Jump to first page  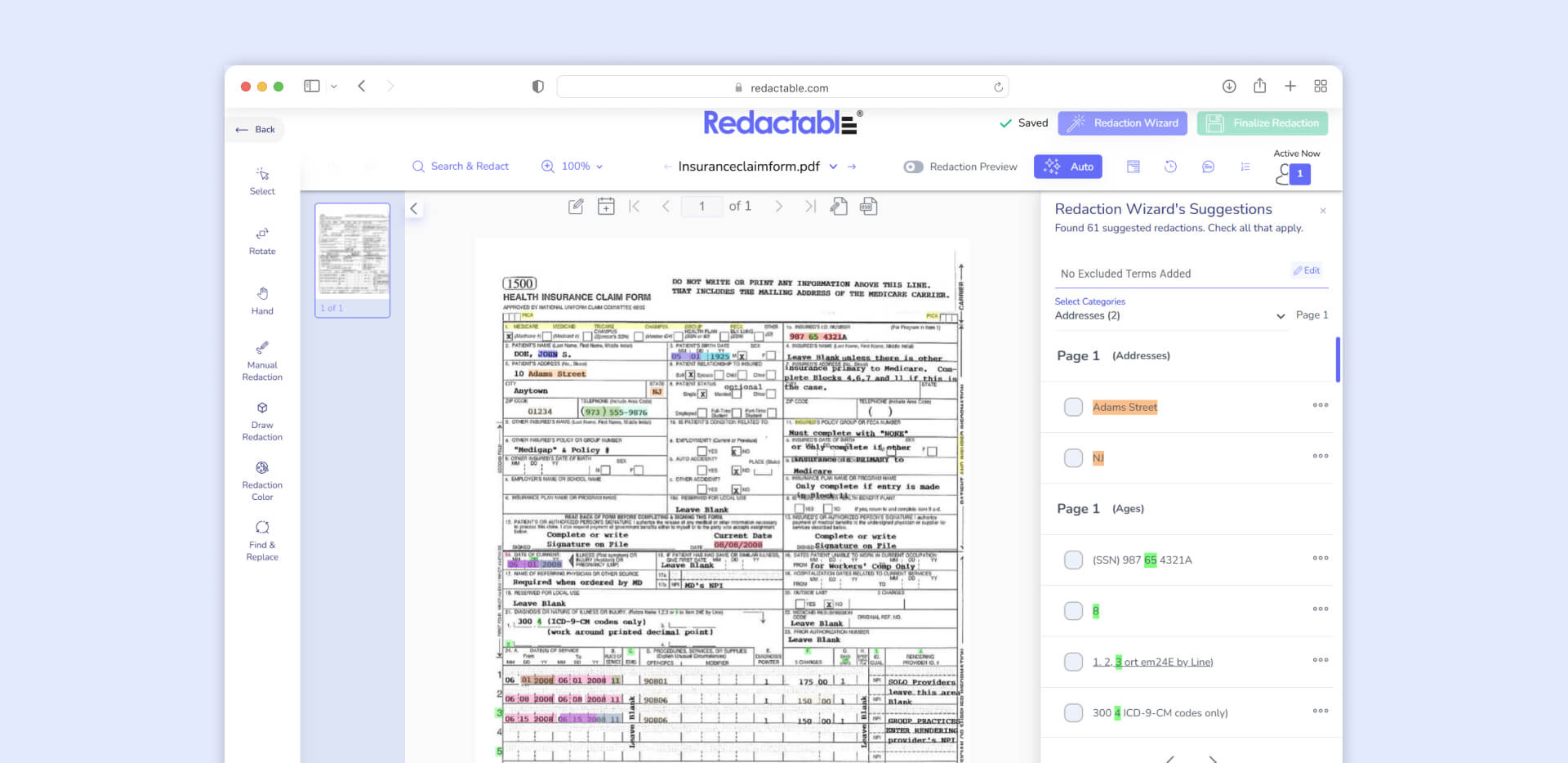click(x=635, y=207)
